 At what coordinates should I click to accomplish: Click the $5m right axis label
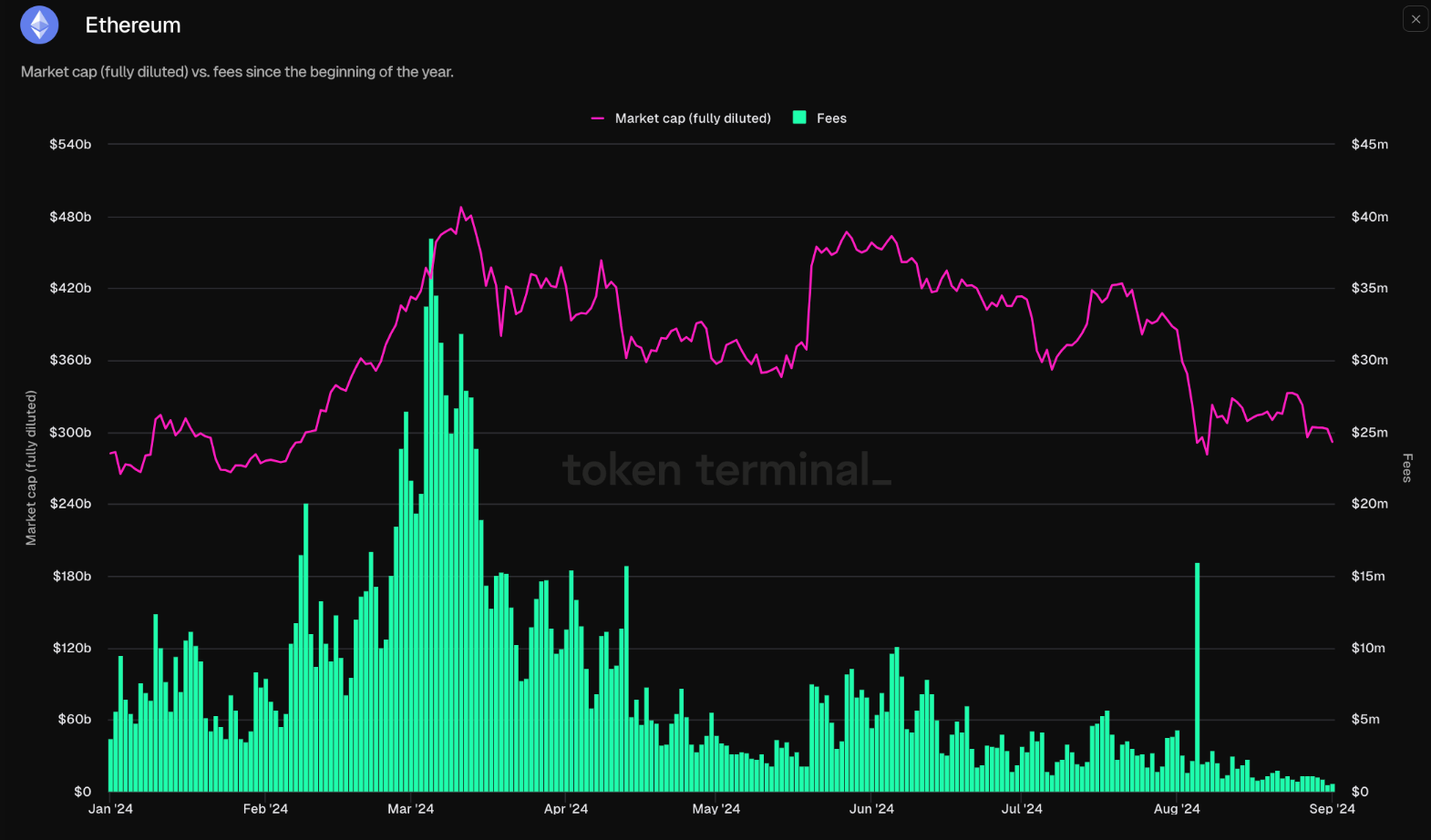[1365, 719]
